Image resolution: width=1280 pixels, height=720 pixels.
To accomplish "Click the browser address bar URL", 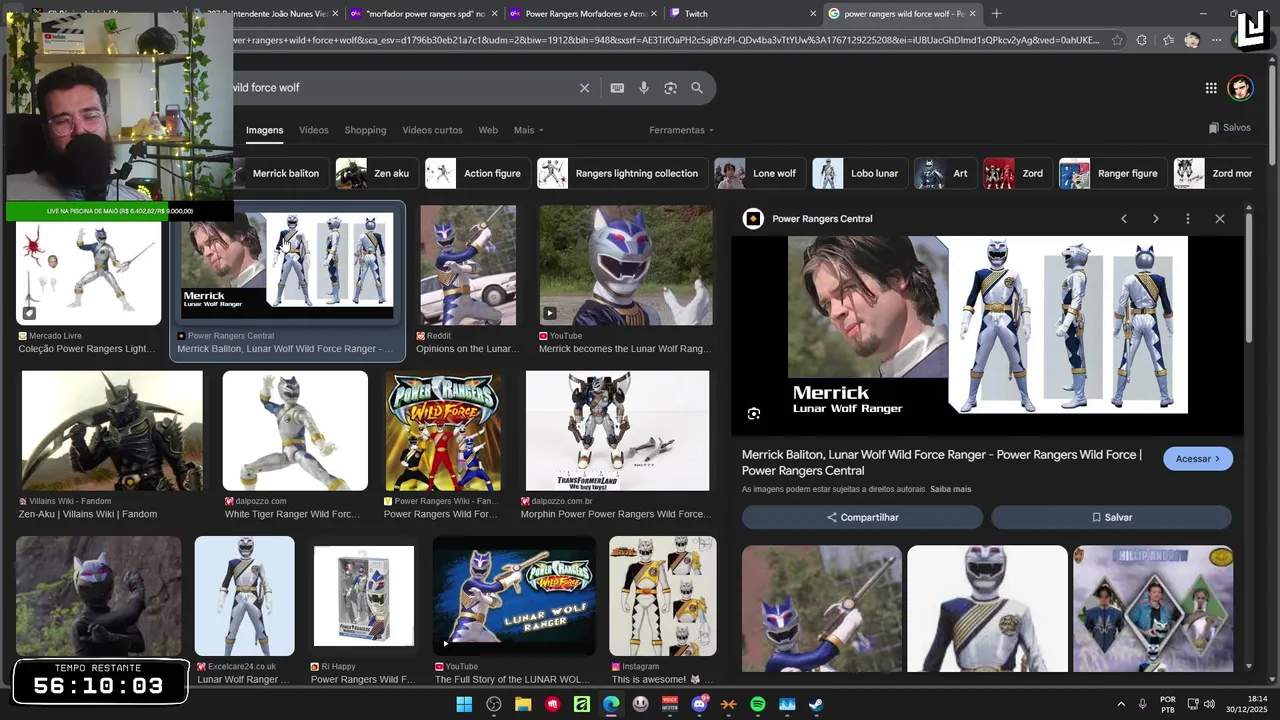I will click(x=665, y=40).
